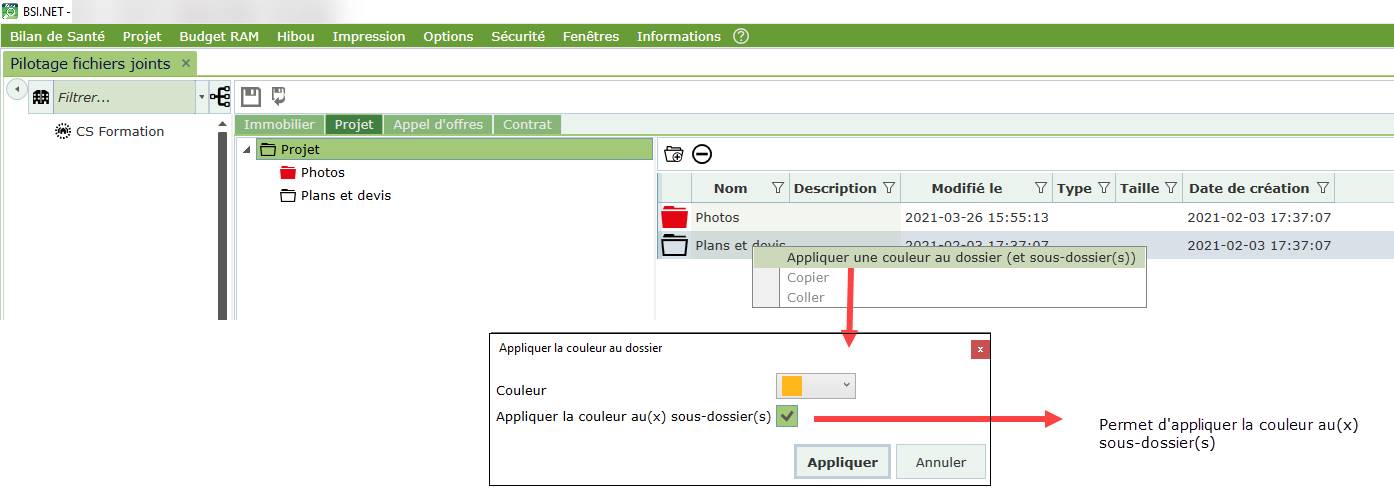
Task: Open the Nom column filter funnel
Action: click(x=778, y=188)
